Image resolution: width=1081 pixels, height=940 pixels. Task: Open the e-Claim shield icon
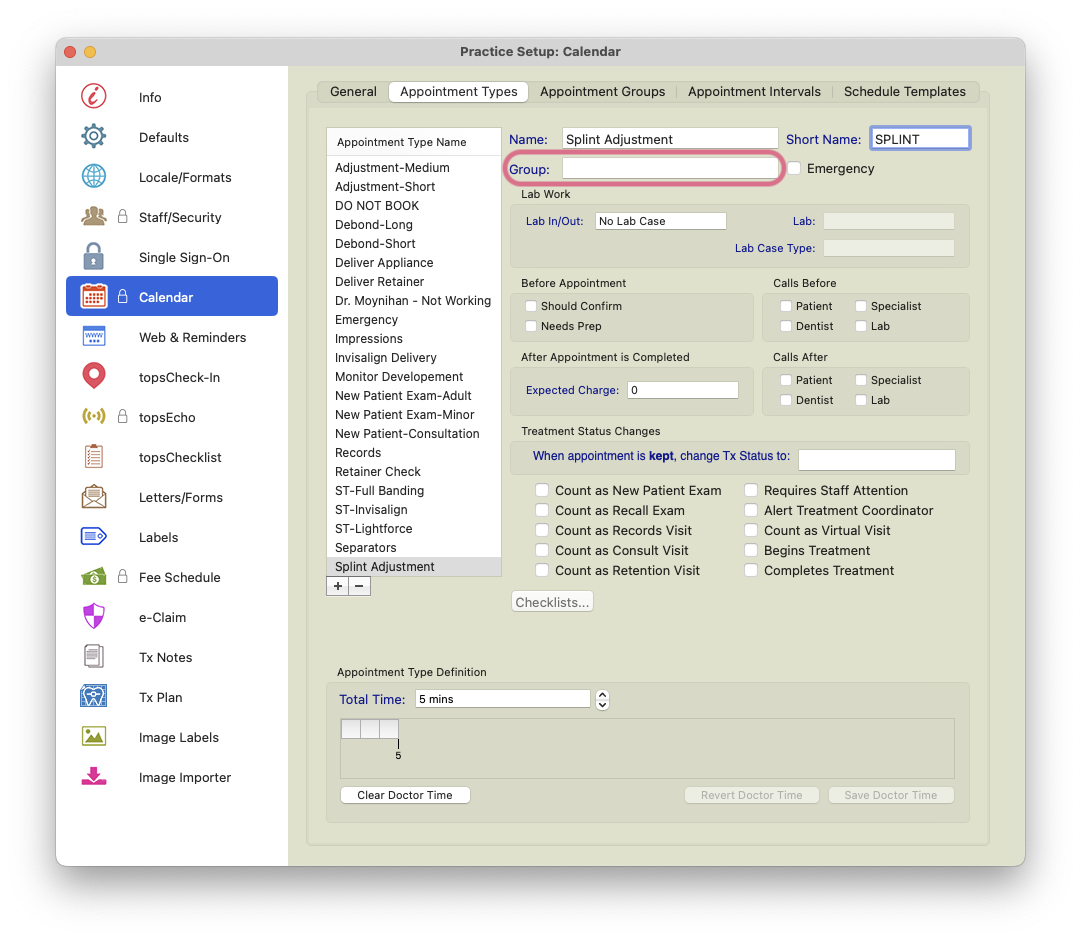[94, 616]
